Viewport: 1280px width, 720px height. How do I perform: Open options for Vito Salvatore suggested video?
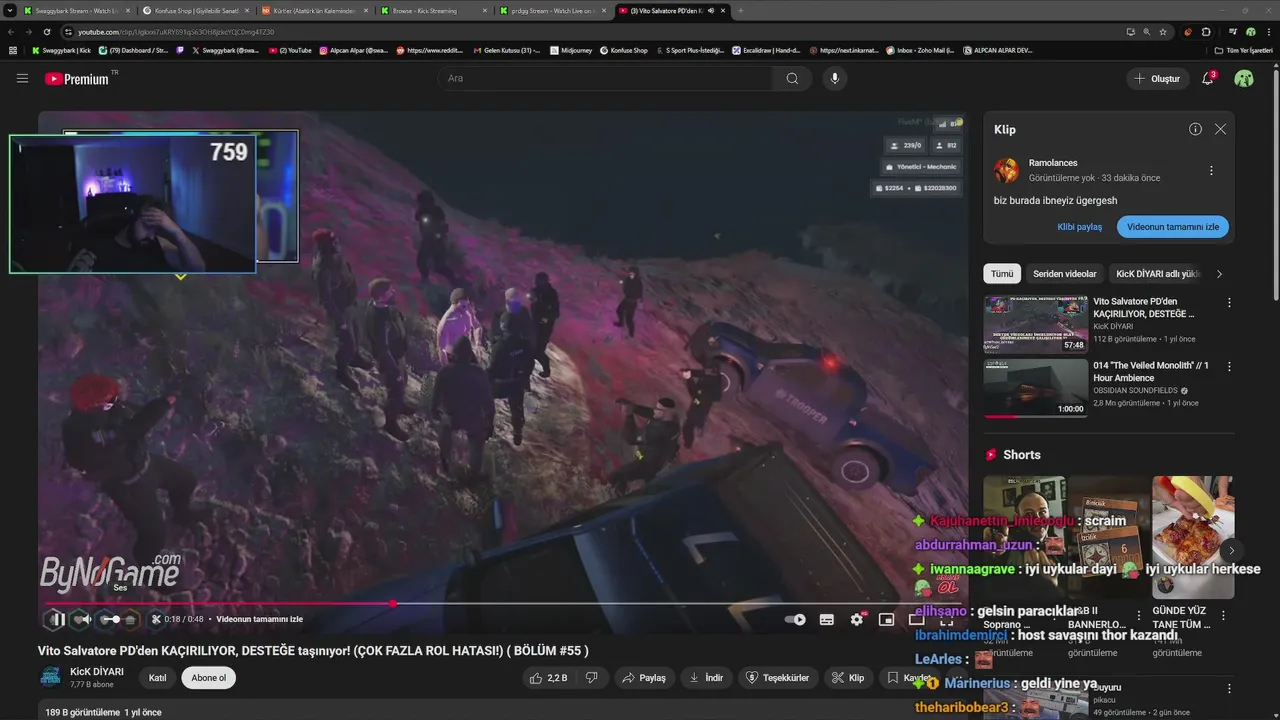point(1229,303)
